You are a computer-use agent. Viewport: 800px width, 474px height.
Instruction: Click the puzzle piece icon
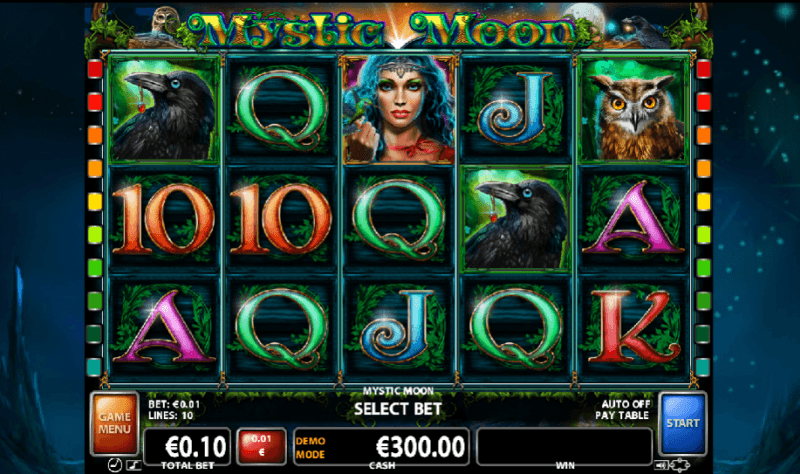pyautogui.click(x=680, y=465)
